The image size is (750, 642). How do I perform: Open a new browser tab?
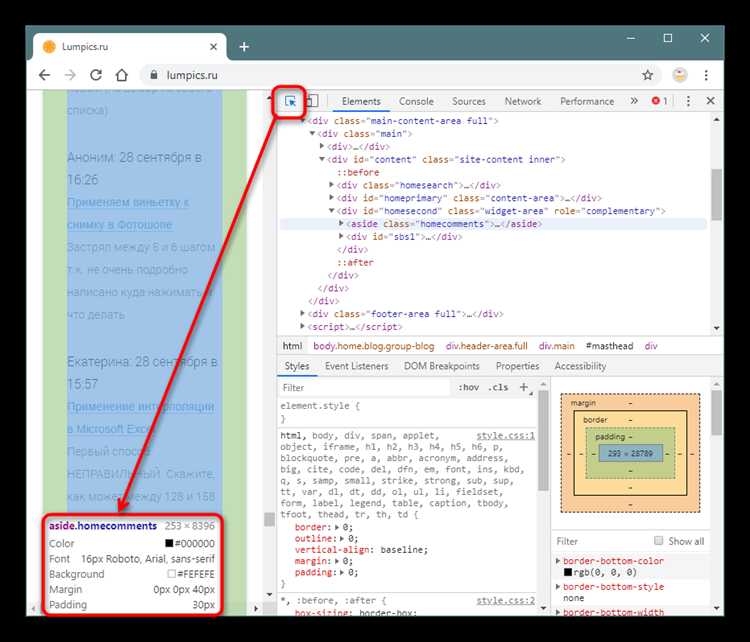tap(244, 47)
